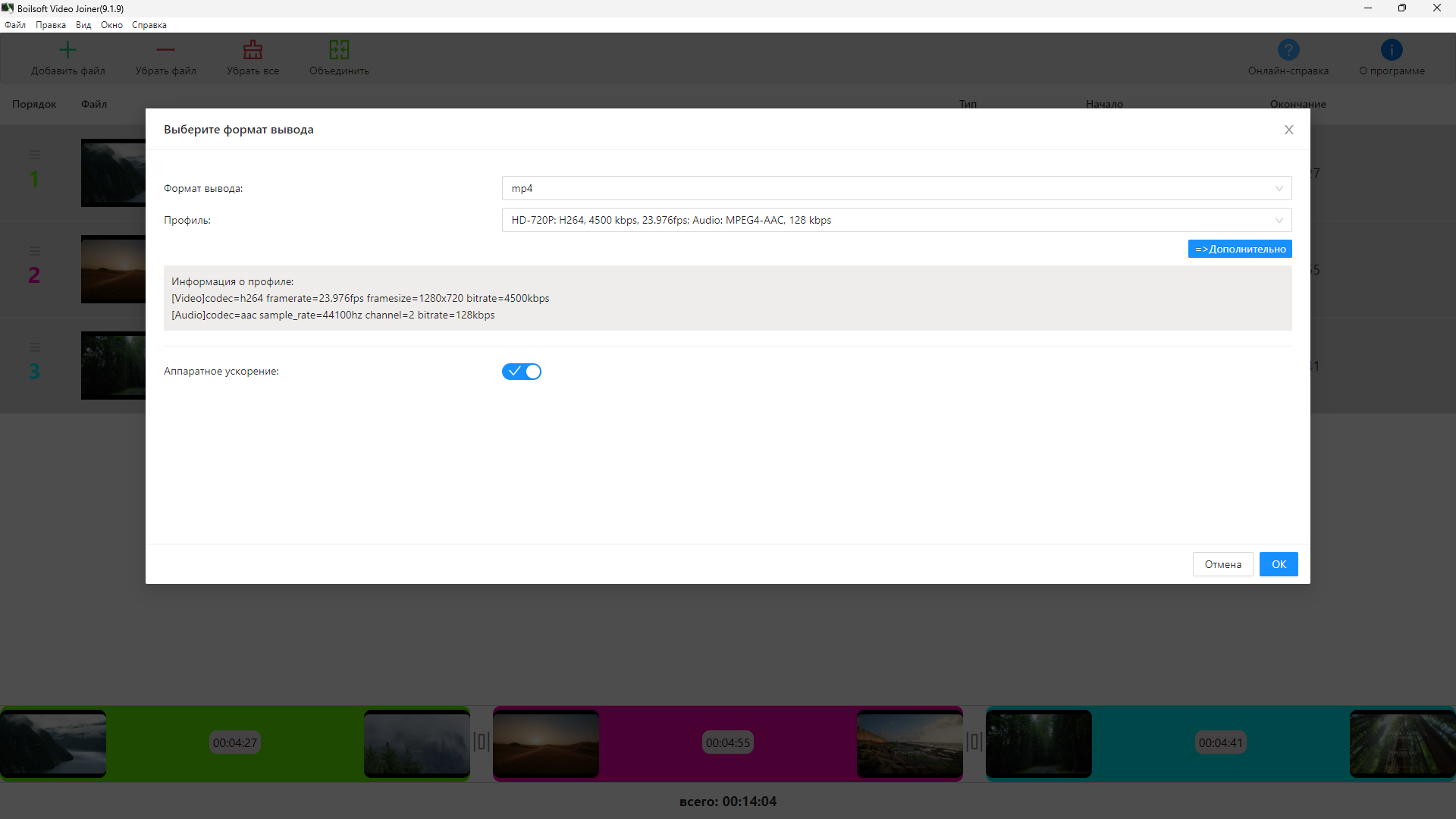Click the green plus Add file icon
This screenshot has width=1456, height=819.
(67, 50)
